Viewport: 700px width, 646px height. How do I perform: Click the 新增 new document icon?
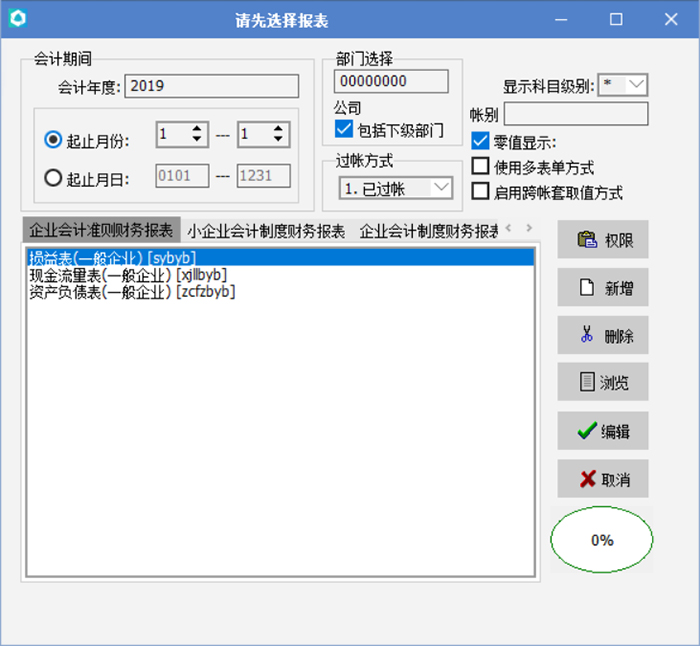(588, 288)
